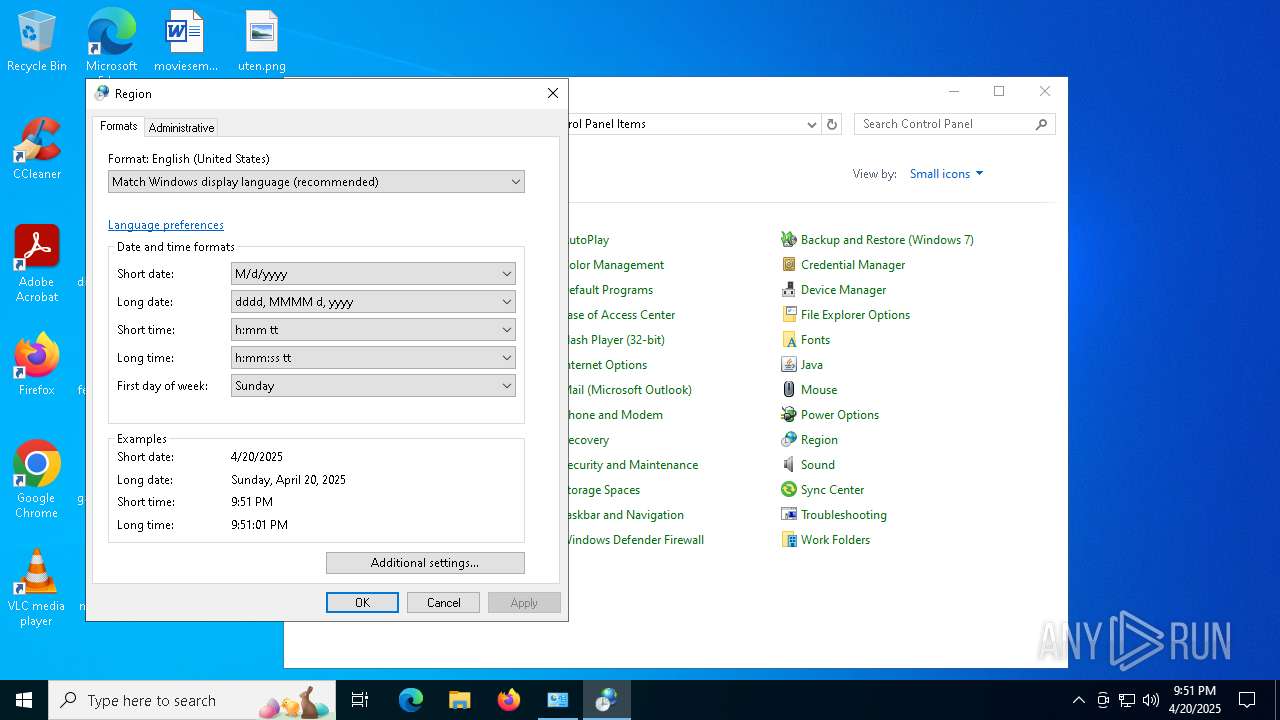Close the Region dialog
The height and width of the screenshot is (720, 1280).
click(x=552, y=93)
